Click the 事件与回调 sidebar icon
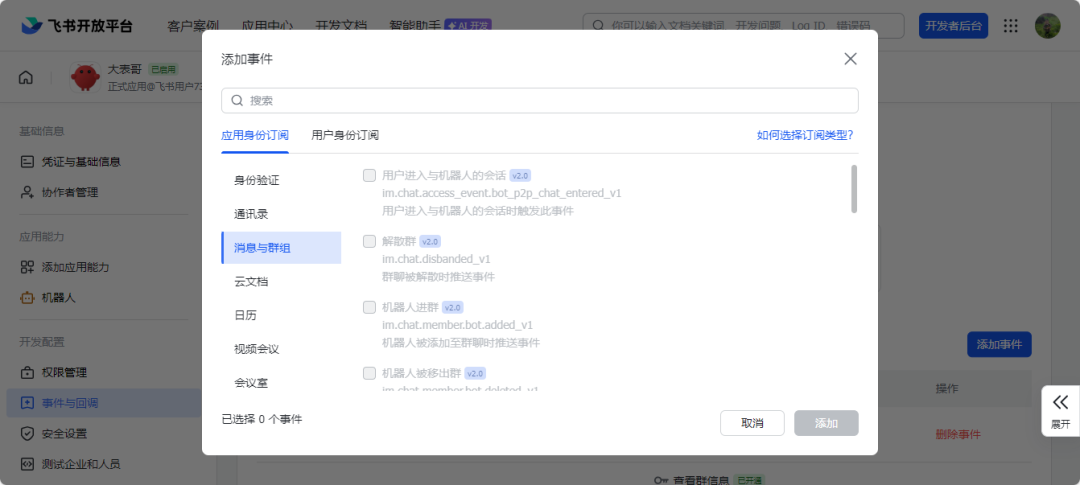The image size is (1080, 485). 27,403
